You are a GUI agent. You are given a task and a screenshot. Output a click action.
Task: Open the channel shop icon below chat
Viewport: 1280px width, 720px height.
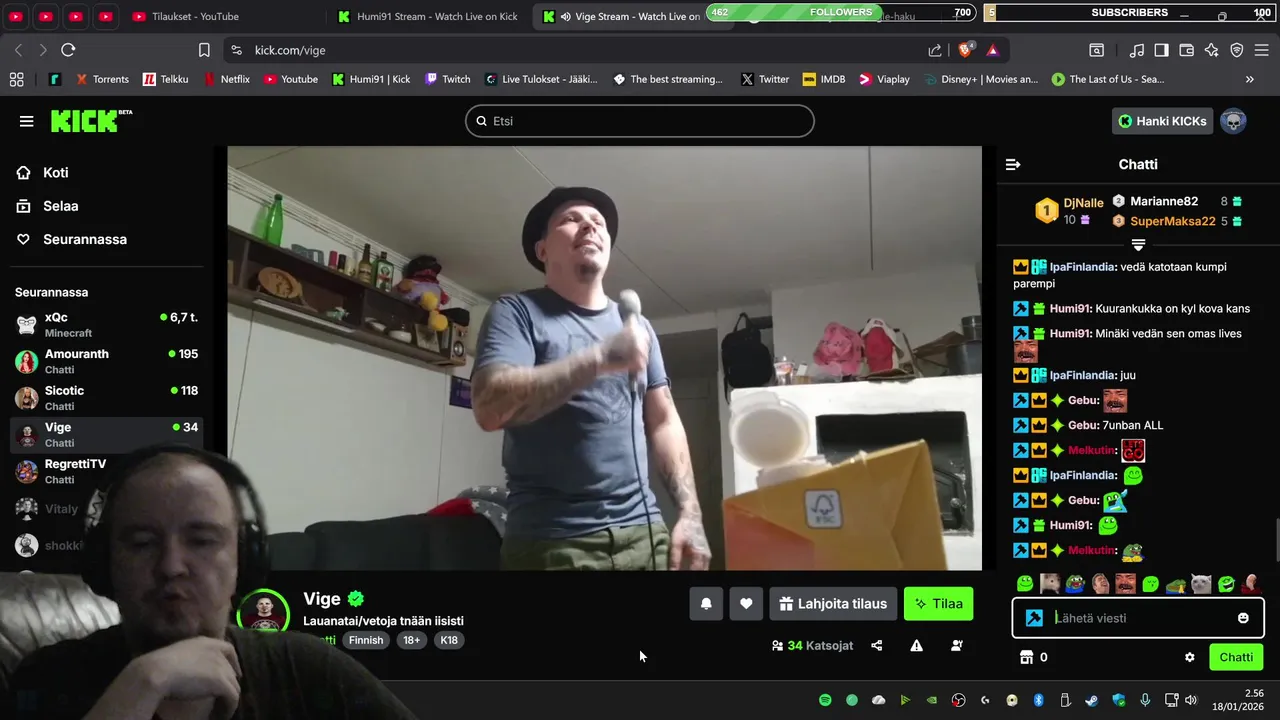click(x=1025, y=657)
